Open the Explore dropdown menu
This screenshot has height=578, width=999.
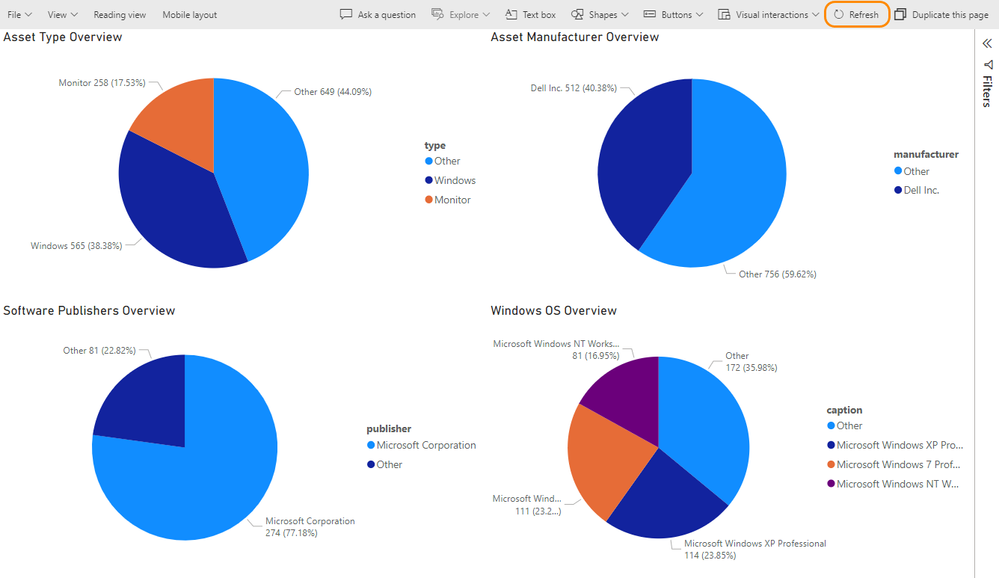(461, 15)
